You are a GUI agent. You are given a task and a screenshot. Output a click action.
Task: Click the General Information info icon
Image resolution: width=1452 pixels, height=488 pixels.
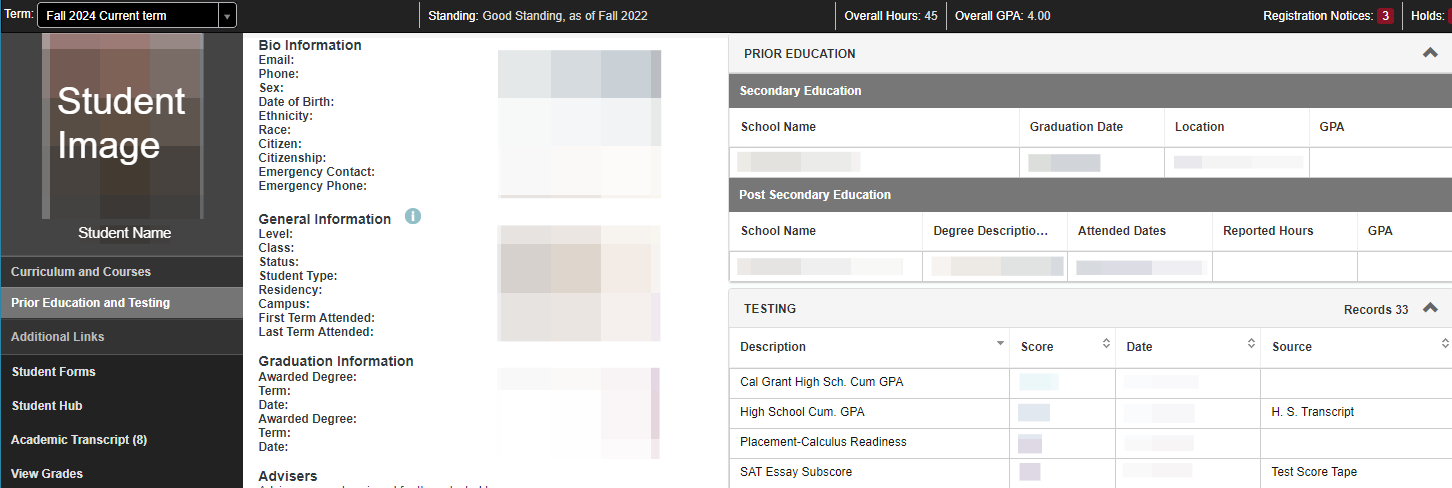click(x=413, y=216)
